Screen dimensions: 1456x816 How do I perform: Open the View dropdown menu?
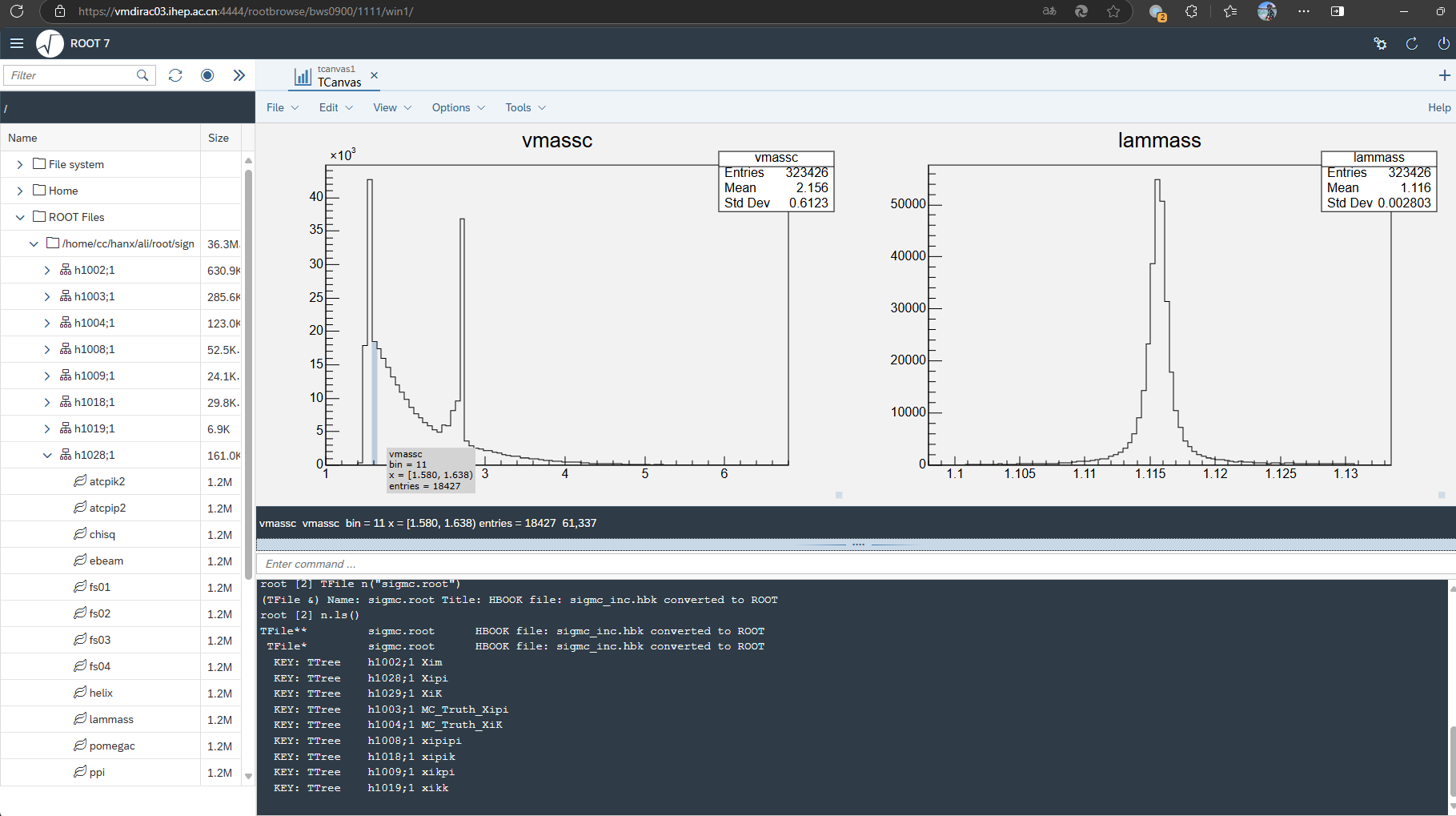point(392,107)
